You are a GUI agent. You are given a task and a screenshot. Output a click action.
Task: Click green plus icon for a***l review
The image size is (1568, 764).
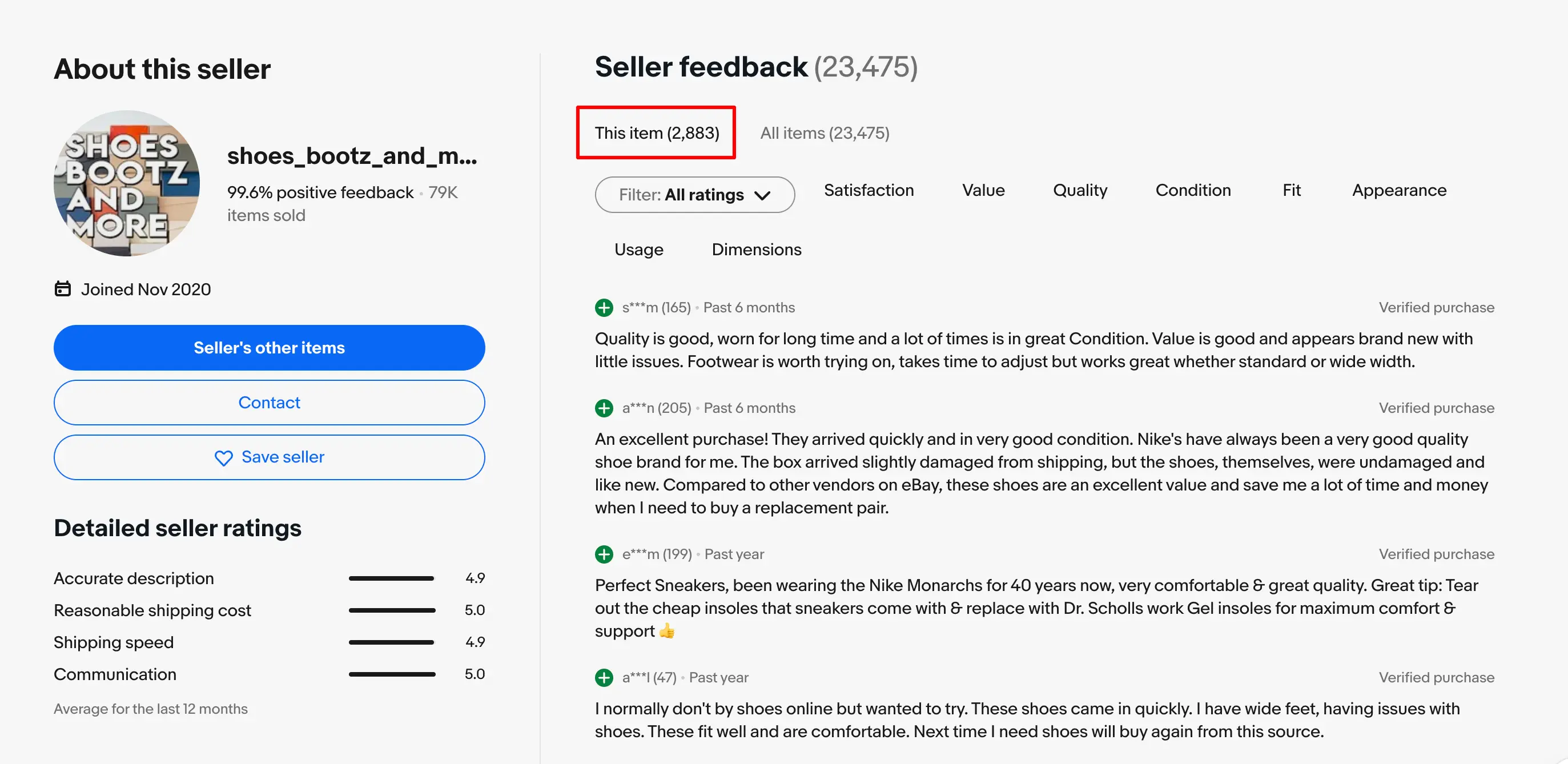click(604, 677)
